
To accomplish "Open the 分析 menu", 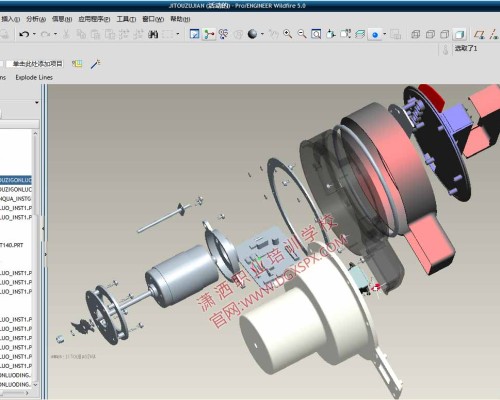I will (x=36, y=19).
